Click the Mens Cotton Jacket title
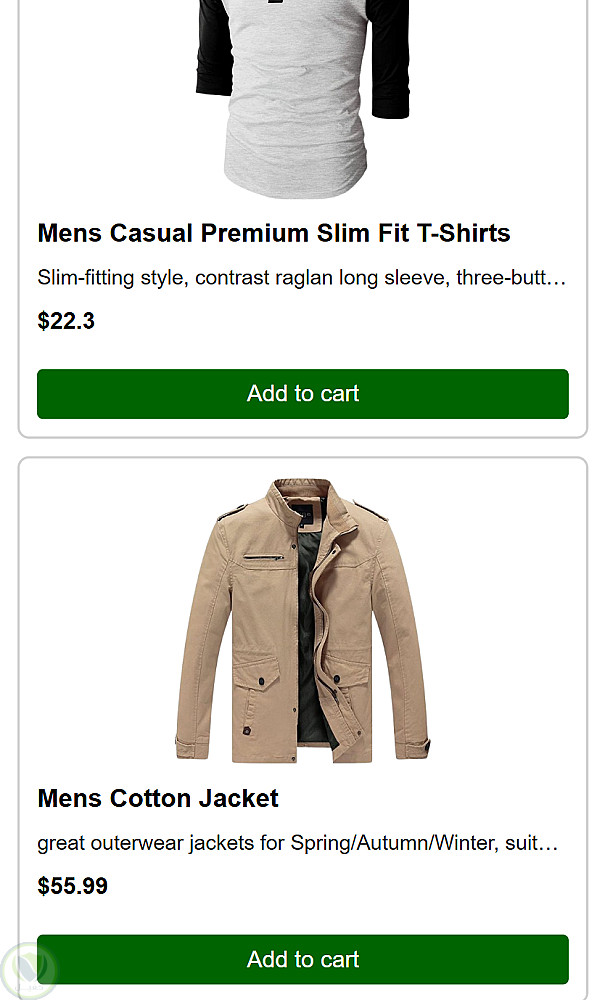Image resolution: width=605 pixels, height=1000 pixels. click(157, 798)
